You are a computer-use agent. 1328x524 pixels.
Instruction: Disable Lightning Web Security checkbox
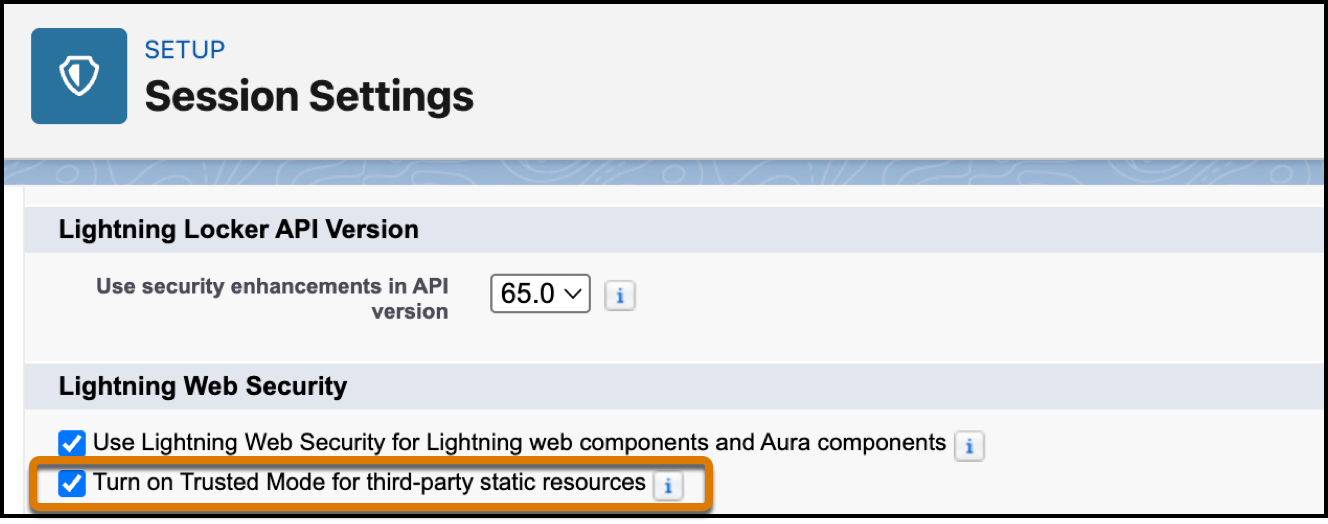pyautogui.click(x=72, y=443)
